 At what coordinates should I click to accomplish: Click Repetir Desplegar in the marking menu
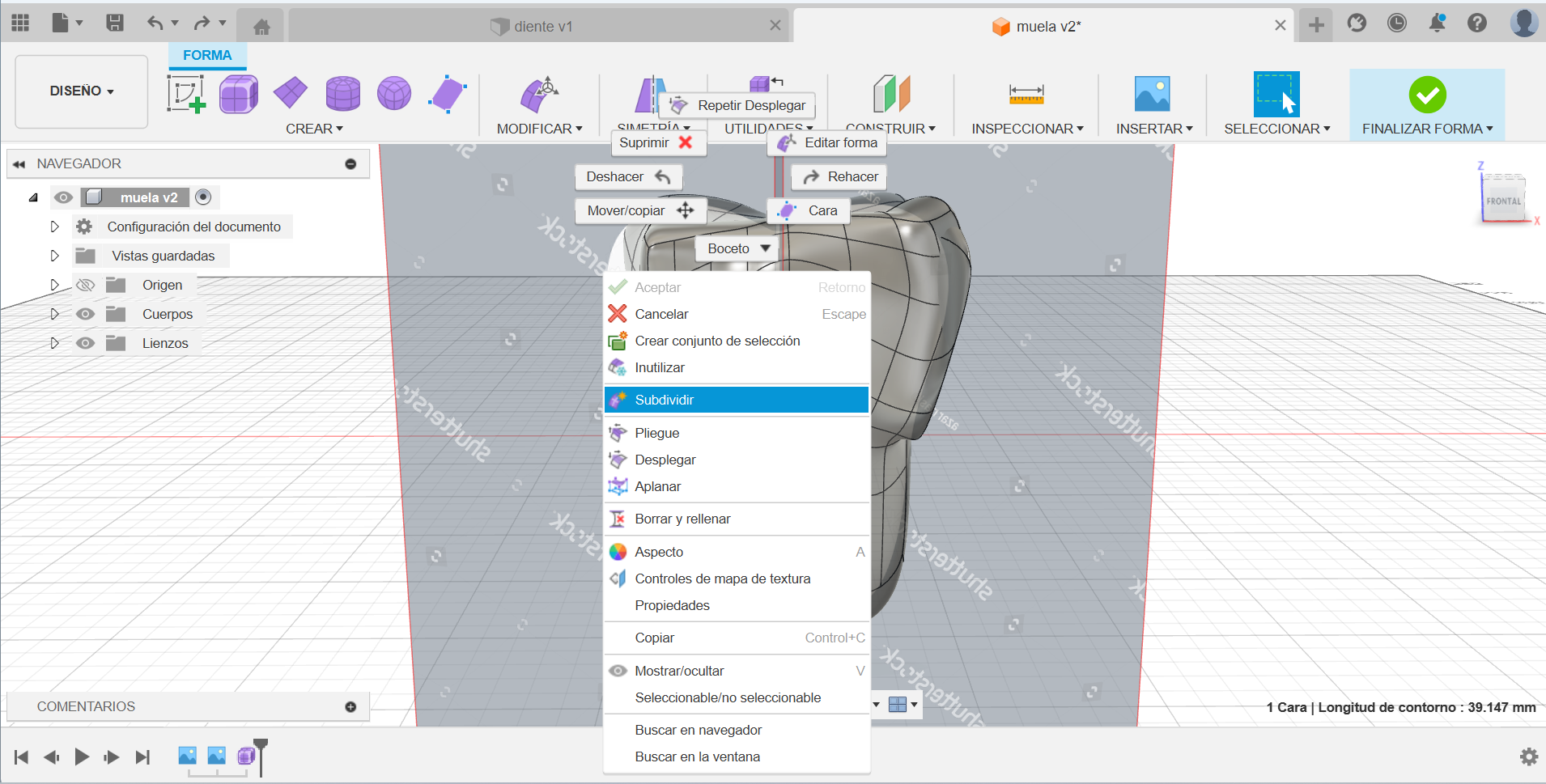[737, 105]
